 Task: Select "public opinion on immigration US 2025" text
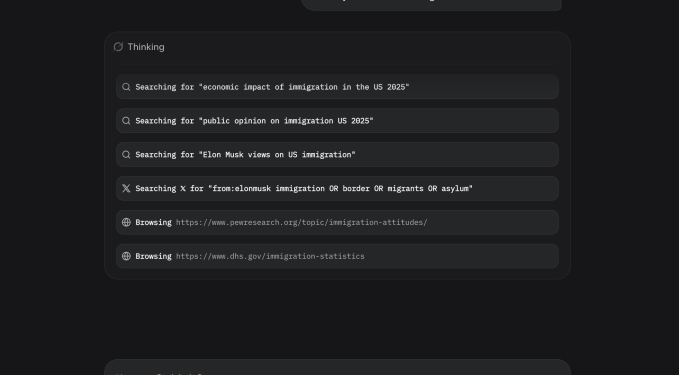click(286, 121)
